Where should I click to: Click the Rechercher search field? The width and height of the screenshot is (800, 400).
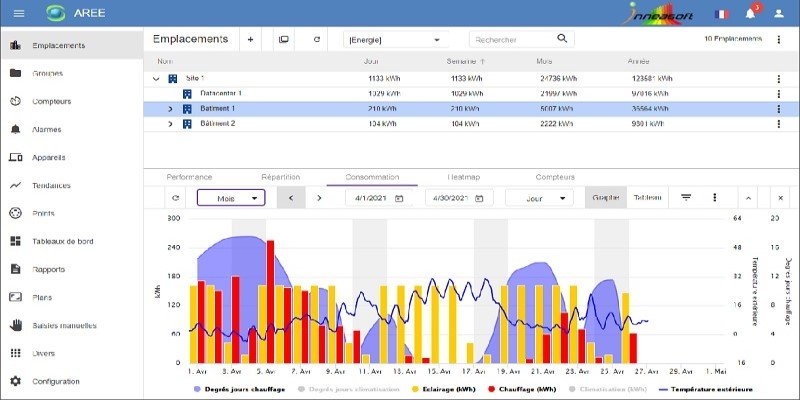pyautogui.click(x=510, y=39)
